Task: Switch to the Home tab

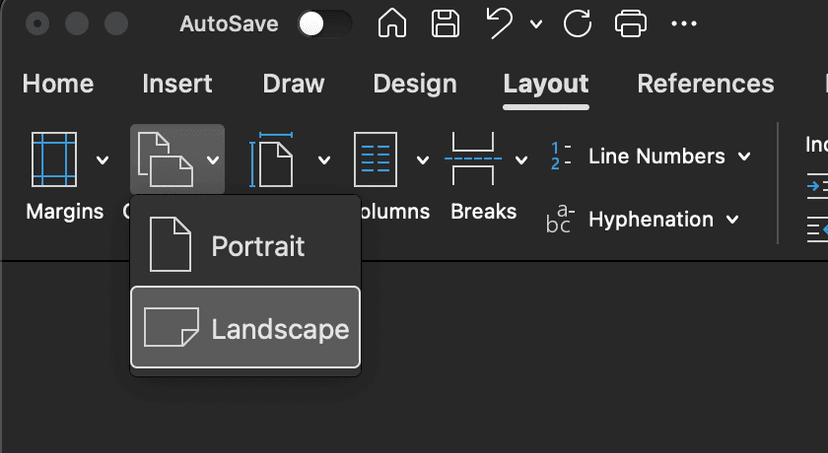Action: pos(58,84)
